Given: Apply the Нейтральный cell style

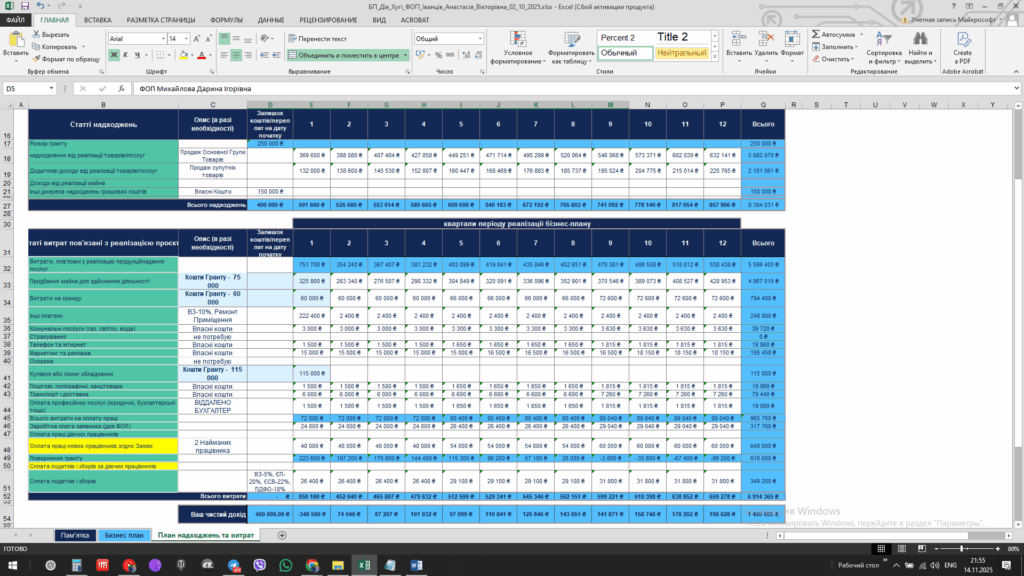Looking at the screenshot, I should click(x=683, y=53).
